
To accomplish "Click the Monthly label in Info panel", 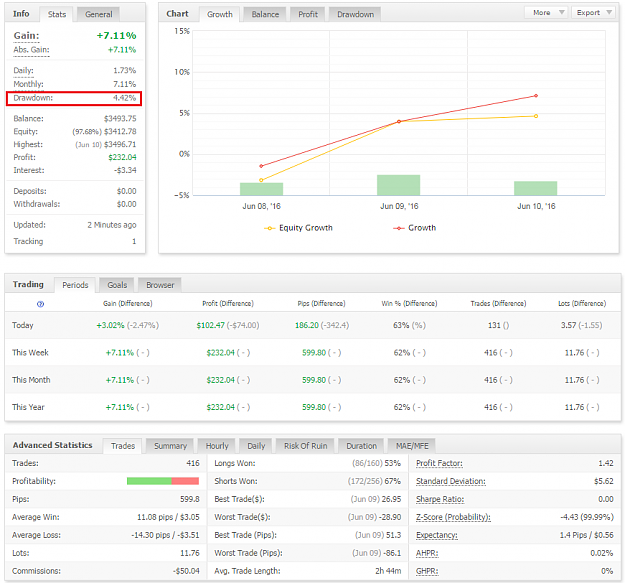I will pyautogui.click(x=28, y=84).
